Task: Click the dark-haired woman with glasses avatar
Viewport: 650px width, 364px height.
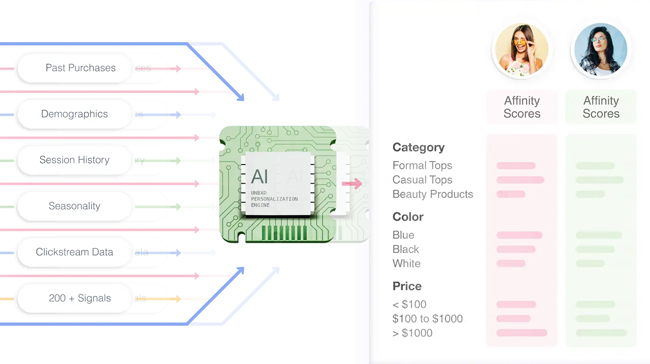Action: pos(601,50)
